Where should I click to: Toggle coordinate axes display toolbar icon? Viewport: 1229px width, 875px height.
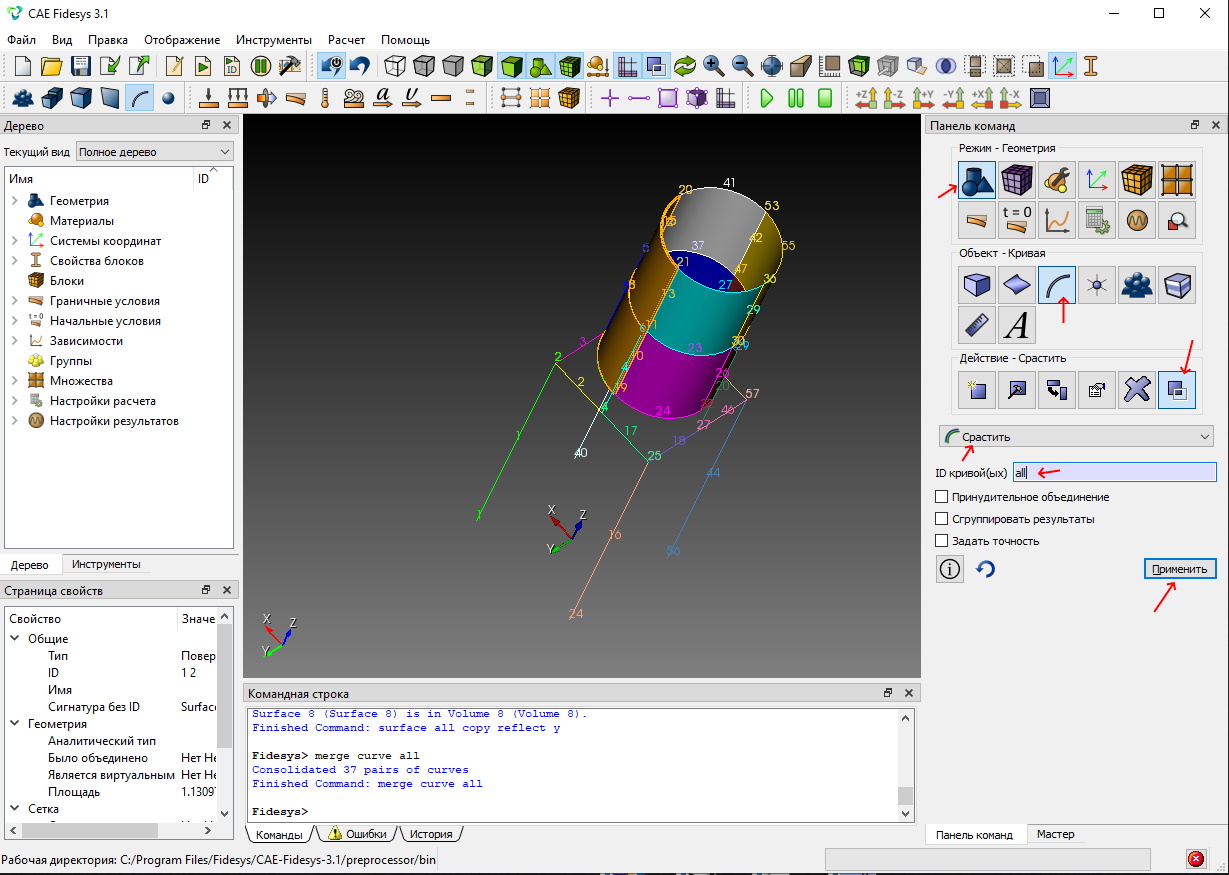click(1062, 67)
